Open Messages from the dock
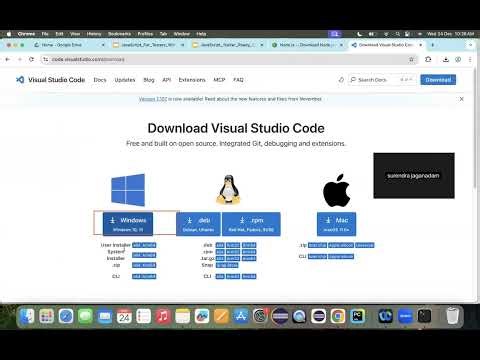The image size is (480, 360). (85, 316)
